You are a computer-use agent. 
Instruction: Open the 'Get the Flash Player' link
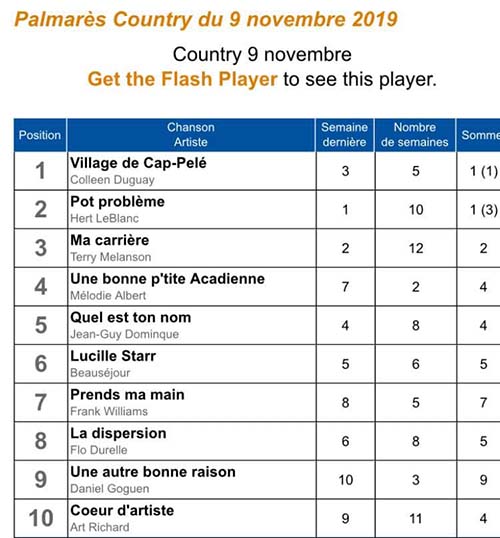[x=182, y=79]
